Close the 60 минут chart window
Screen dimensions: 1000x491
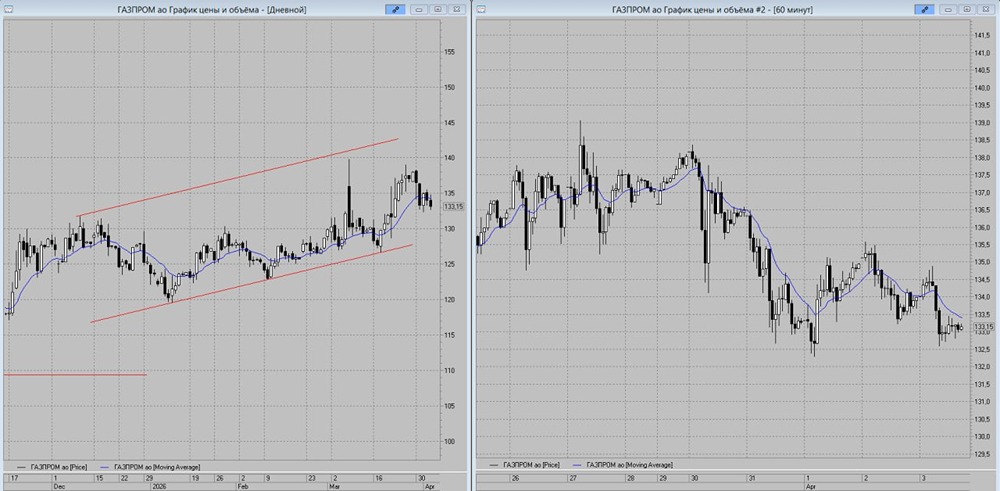point(986,10)
